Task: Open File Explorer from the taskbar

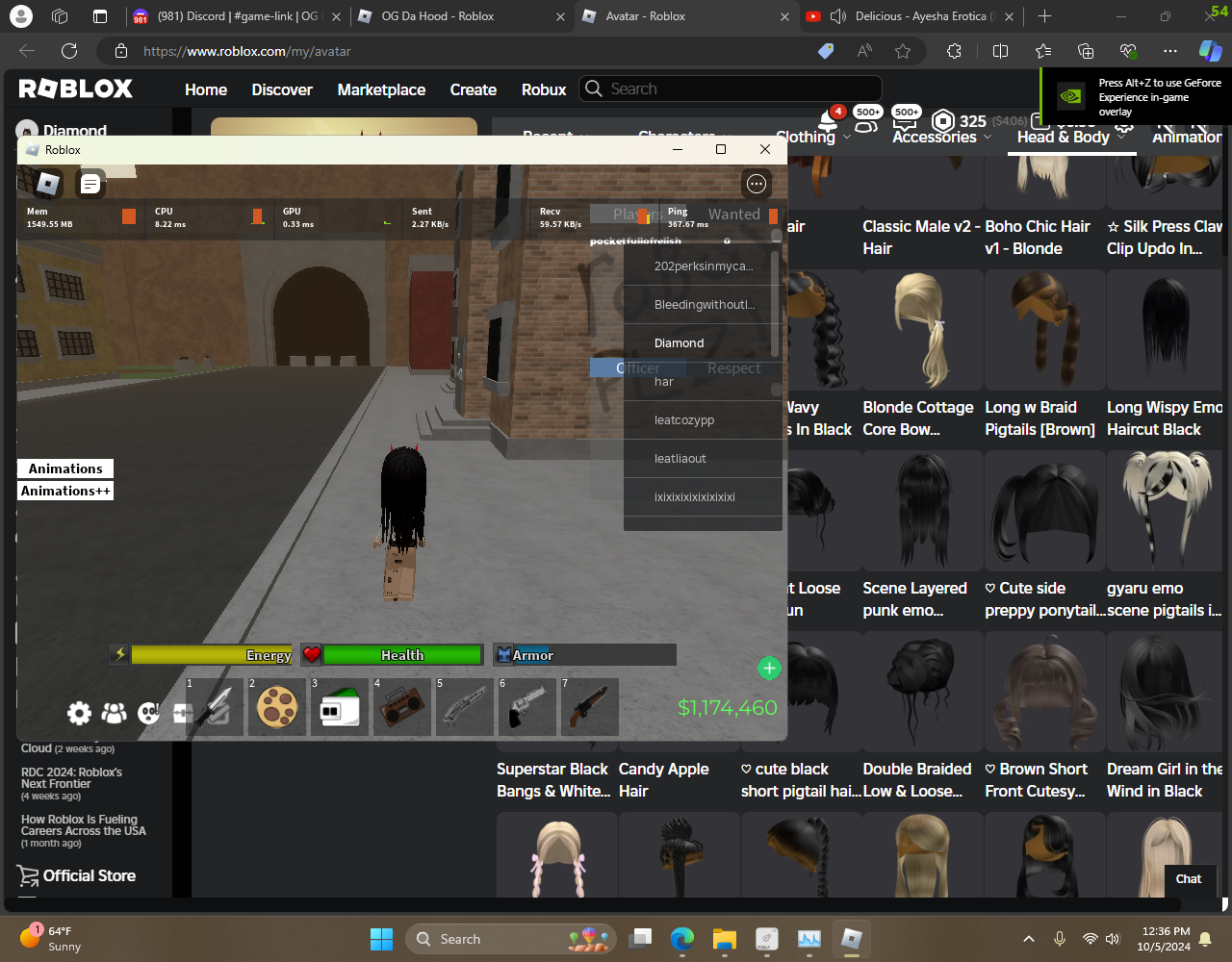Action: [x=724, y=939]
